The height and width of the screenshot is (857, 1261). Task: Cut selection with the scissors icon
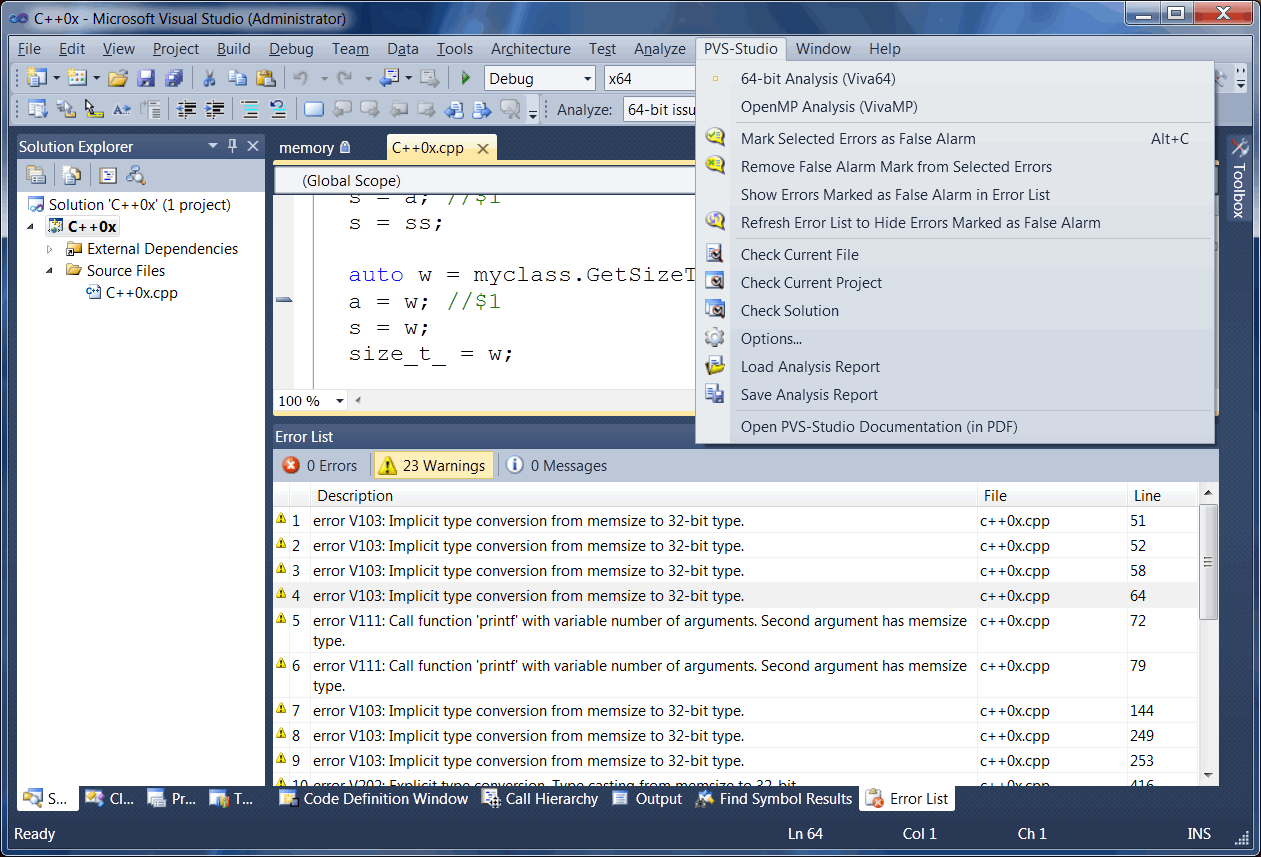coord(210,78)
